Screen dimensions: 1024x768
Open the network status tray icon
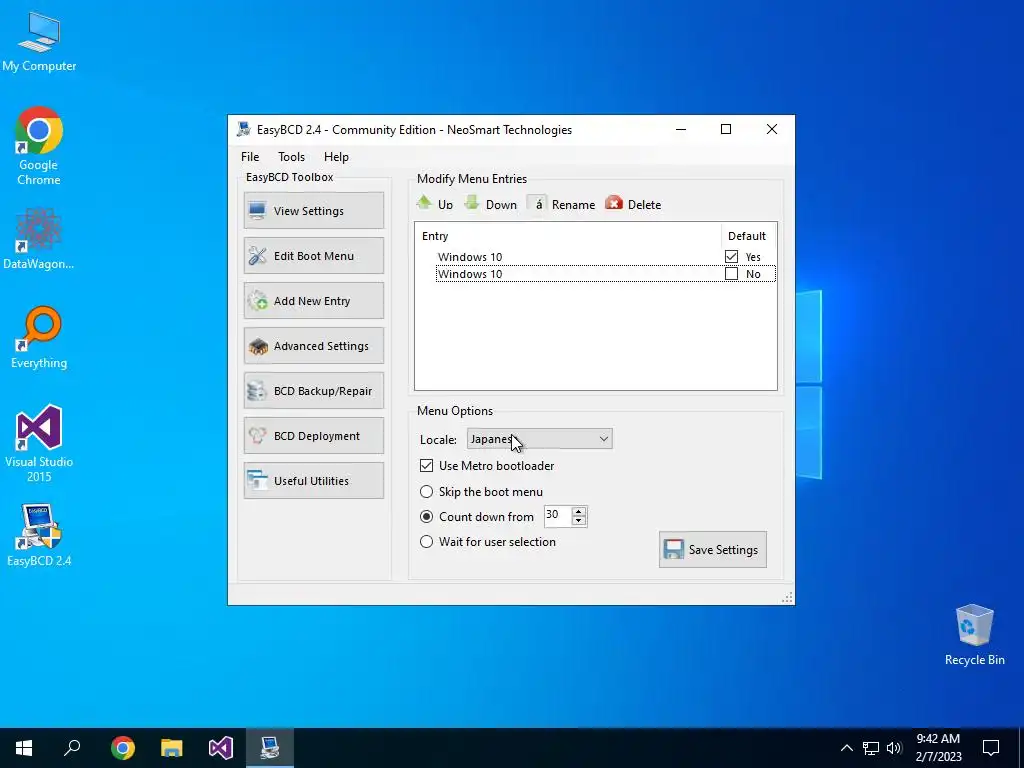(871, 748)
